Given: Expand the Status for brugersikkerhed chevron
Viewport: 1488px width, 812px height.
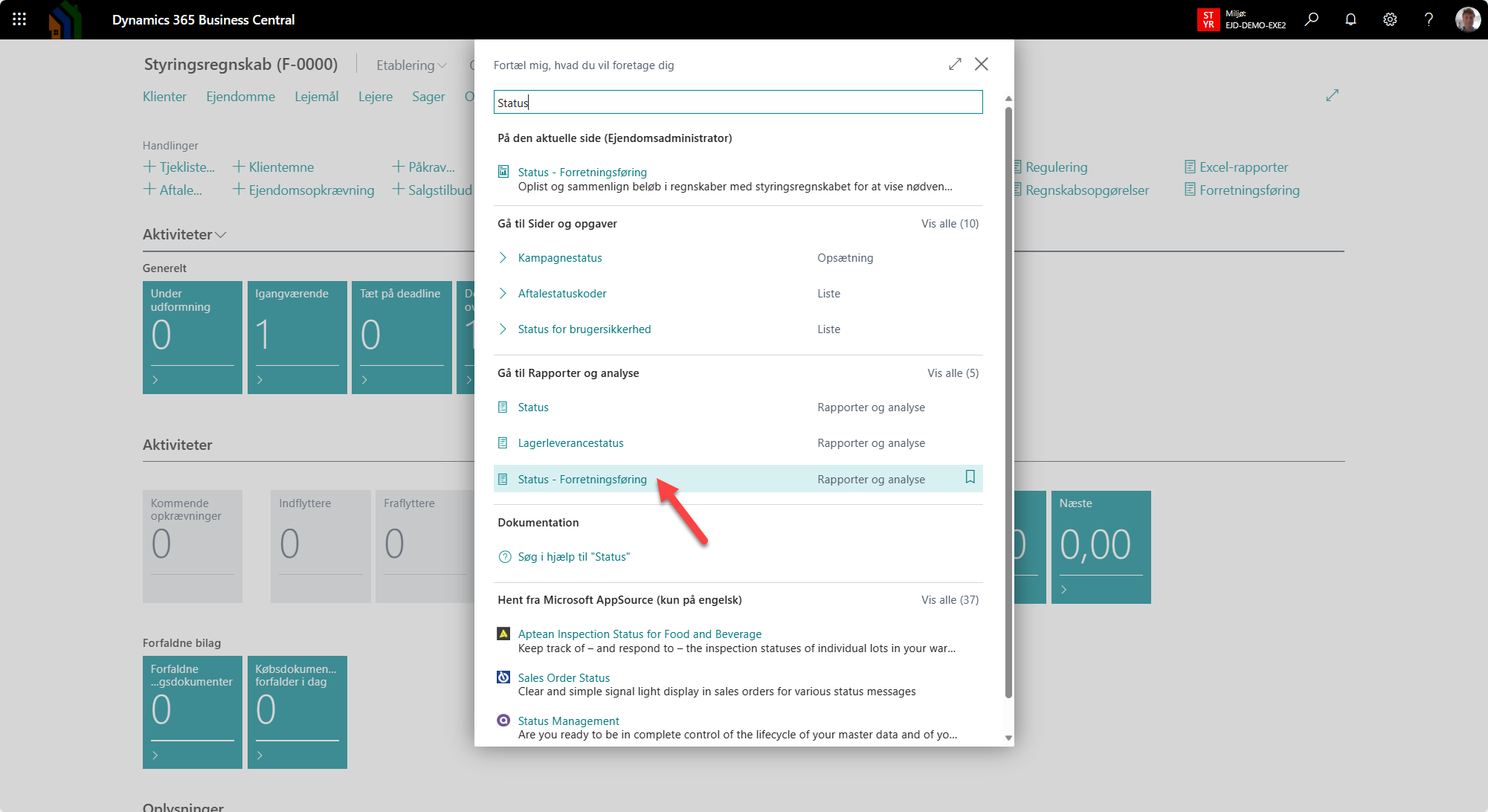Looking at the screenshot, I should coord(503,329).
